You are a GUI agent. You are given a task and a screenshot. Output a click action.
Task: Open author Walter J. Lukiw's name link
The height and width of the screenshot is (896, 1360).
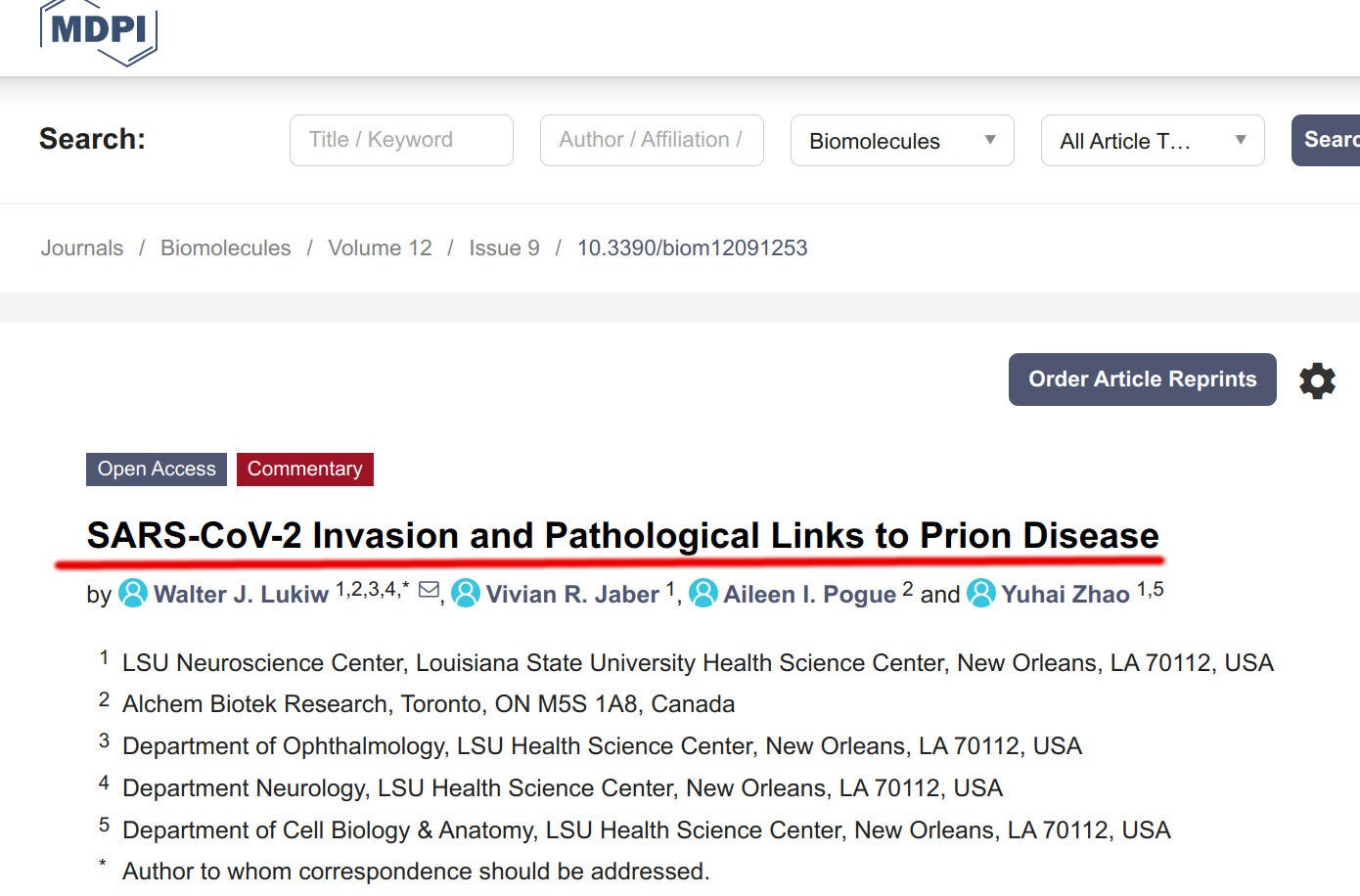[241, 594]
